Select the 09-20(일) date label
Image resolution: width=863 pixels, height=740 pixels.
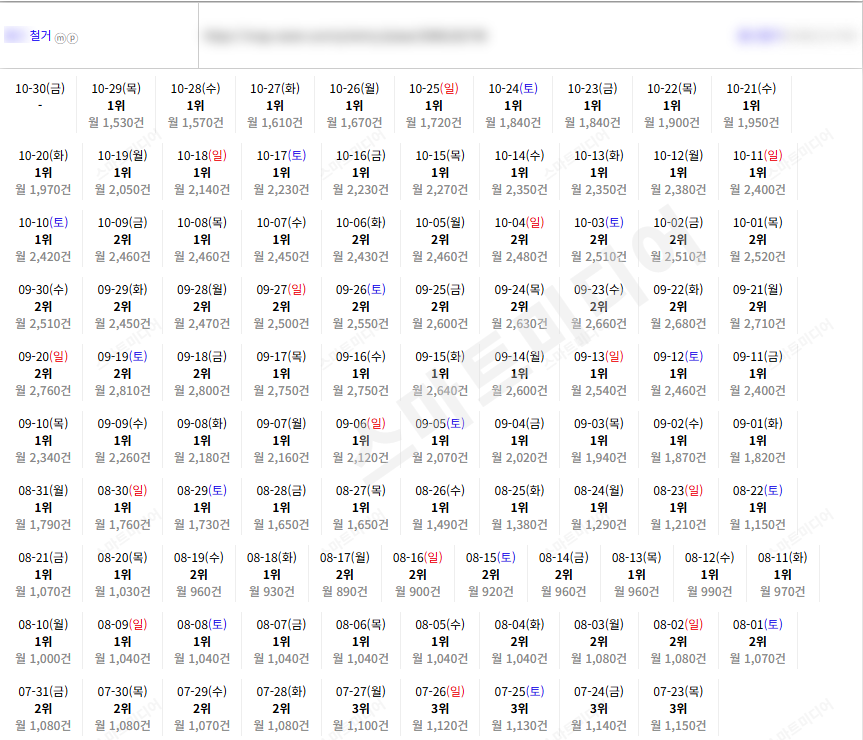click(43, 357)
